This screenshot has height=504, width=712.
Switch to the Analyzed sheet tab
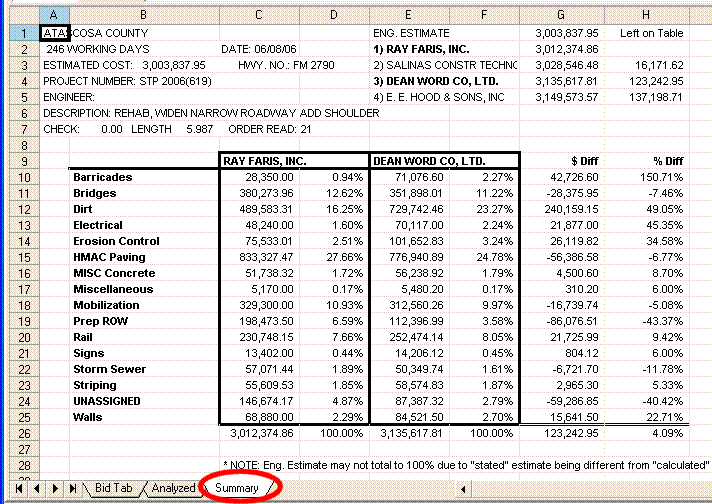coord(173,488)
